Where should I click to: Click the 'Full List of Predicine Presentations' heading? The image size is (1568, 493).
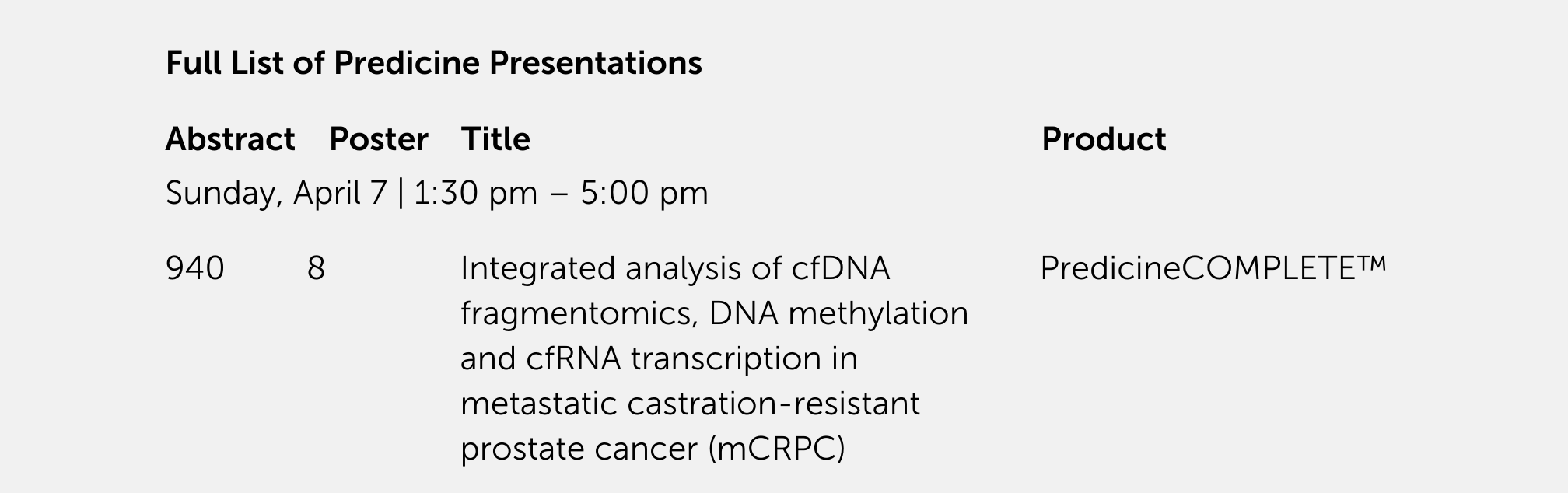[x=433, y=63]
